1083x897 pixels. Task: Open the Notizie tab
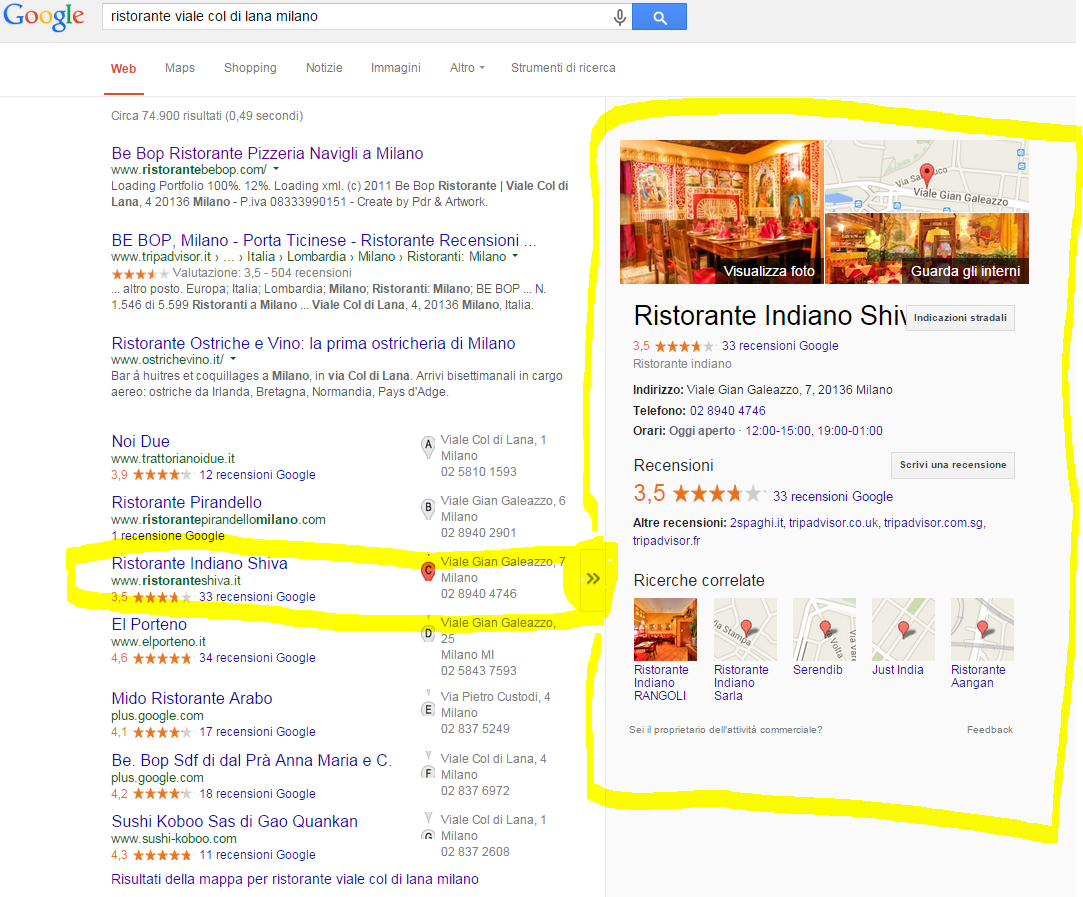click(324, 68)
